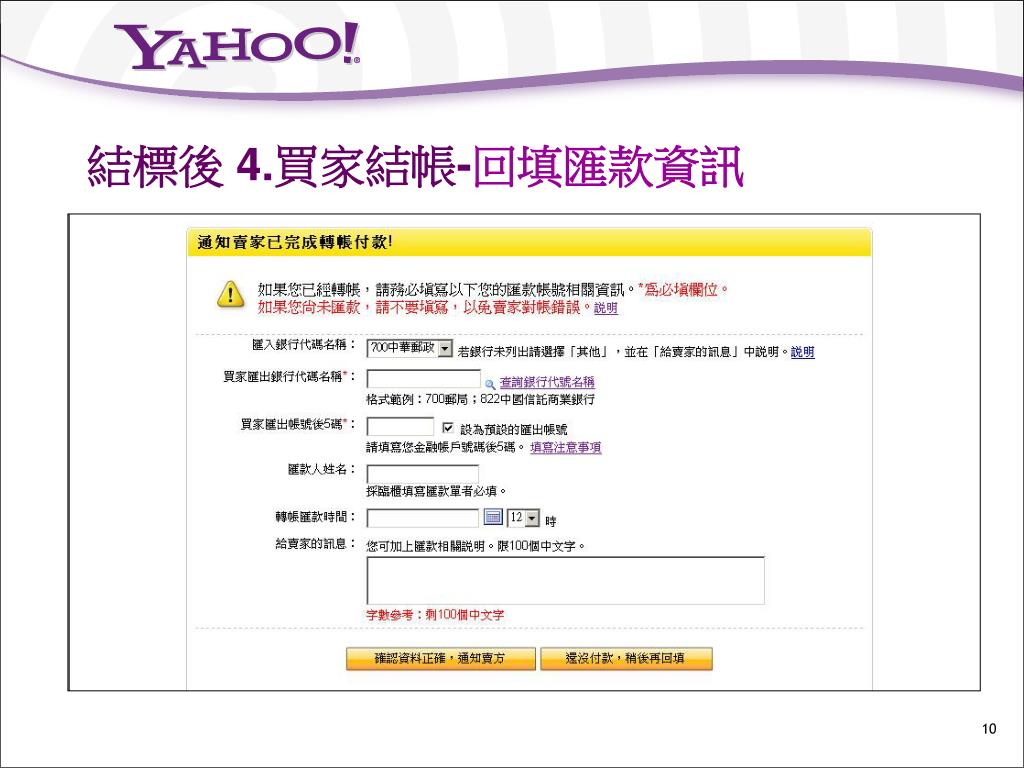Click 確認資料正確，通知賣方 button

point(441,658)
